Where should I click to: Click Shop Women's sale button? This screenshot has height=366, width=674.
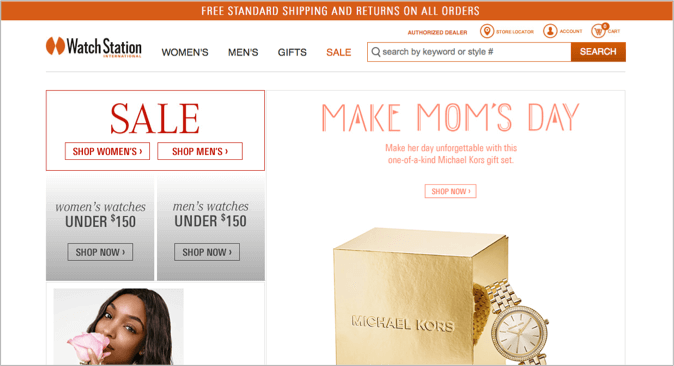pyautogui.click(x=107, y=151)
